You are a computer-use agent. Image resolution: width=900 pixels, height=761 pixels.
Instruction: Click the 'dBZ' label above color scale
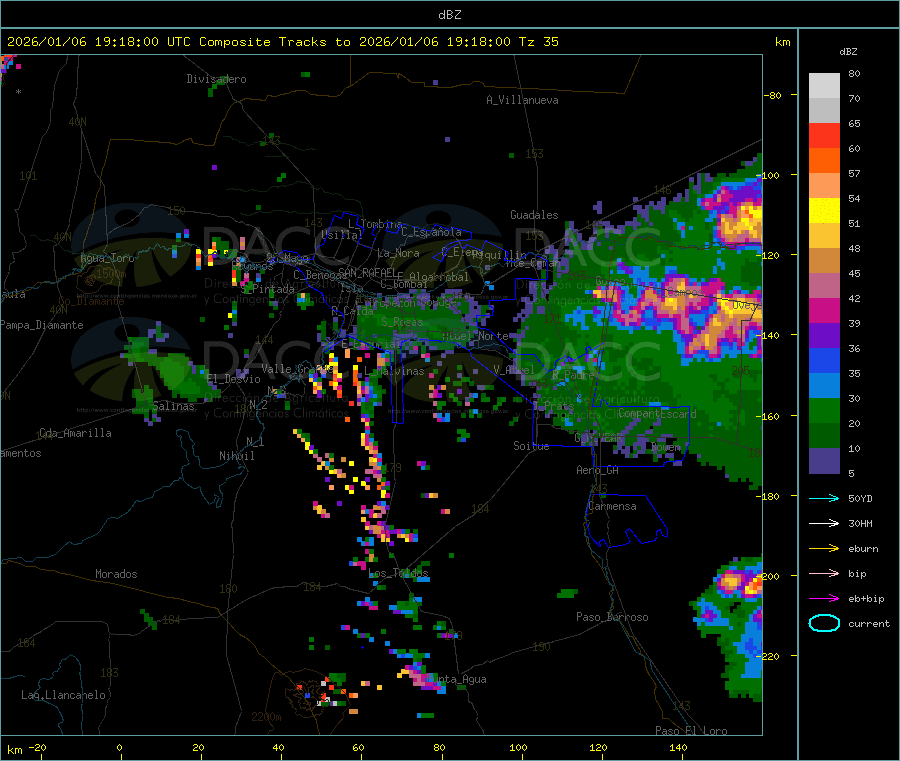[848, 52]
